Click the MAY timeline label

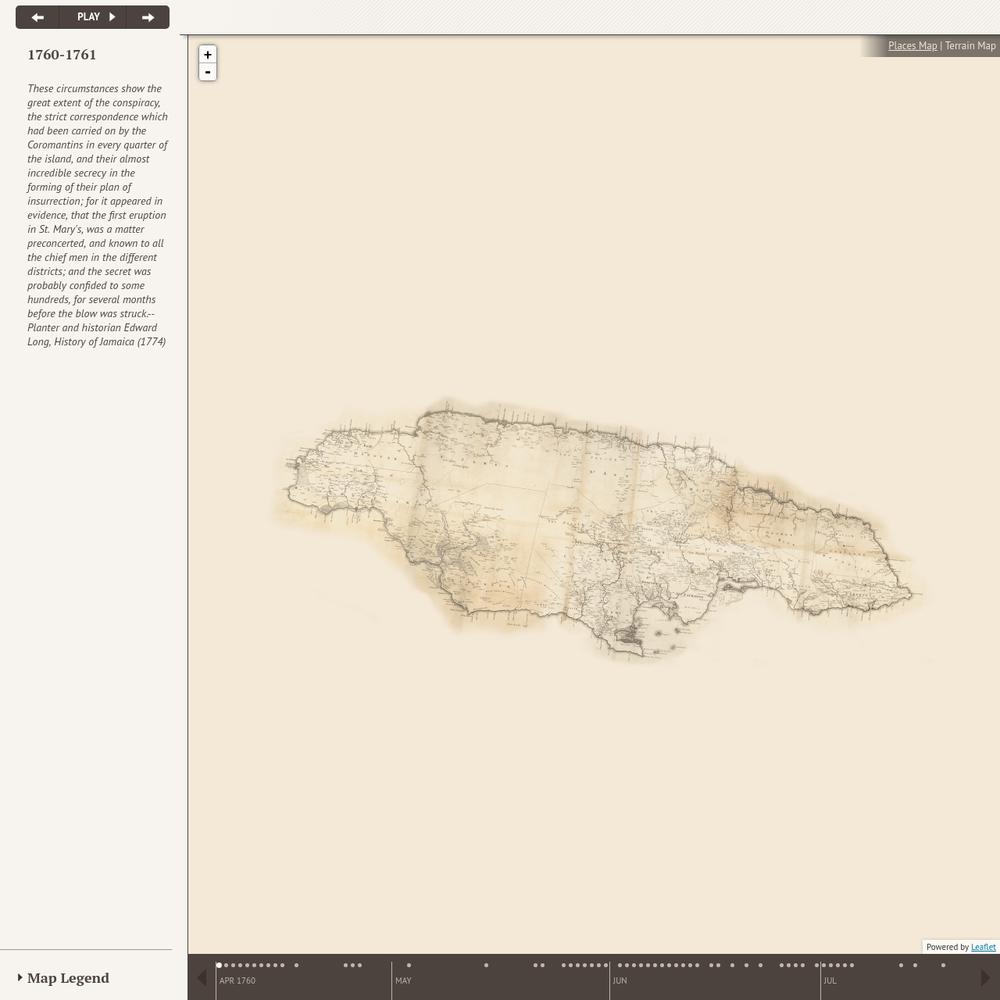pyautogui.click(x=403, y=980)
